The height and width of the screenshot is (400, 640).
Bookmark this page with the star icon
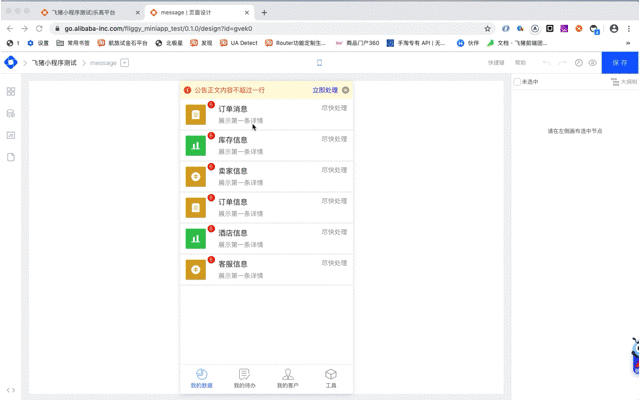[487, 29]
